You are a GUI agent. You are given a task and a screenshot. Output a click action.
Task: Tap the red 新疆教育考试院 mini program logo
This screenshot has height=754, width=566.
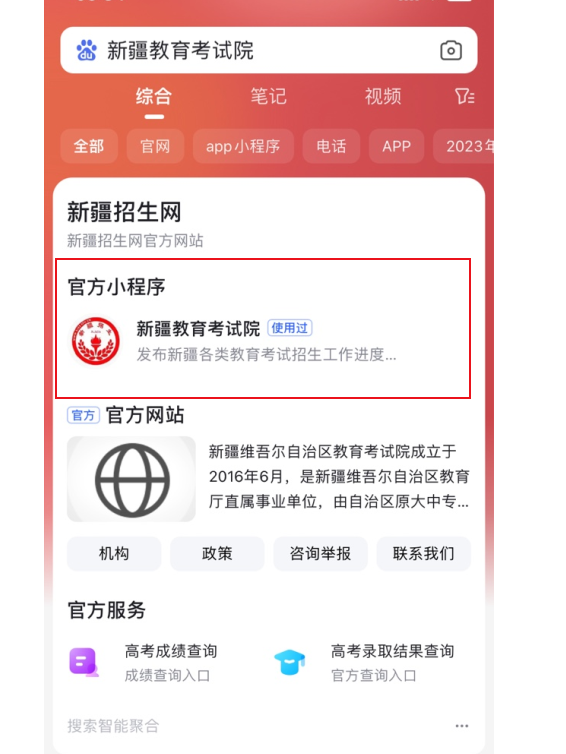tap(96, 341)
